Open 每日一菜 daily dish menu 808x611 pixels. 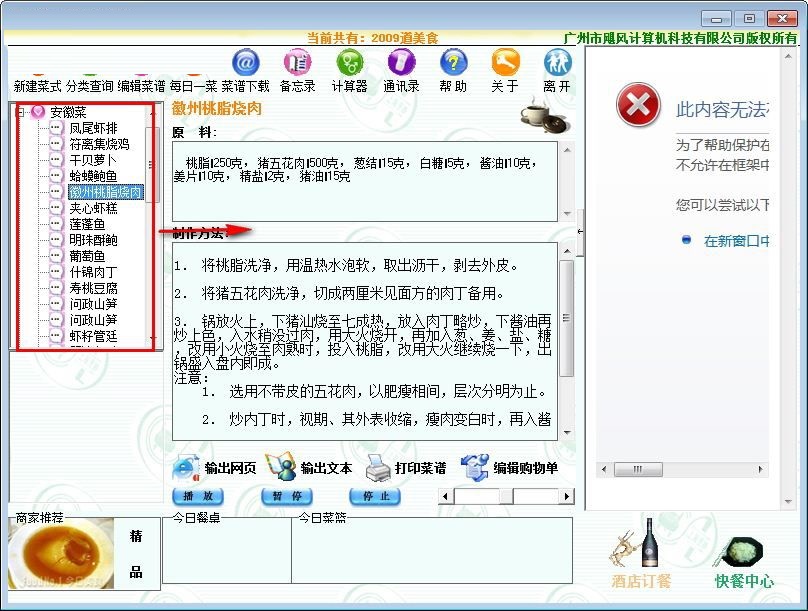point(194,86)
